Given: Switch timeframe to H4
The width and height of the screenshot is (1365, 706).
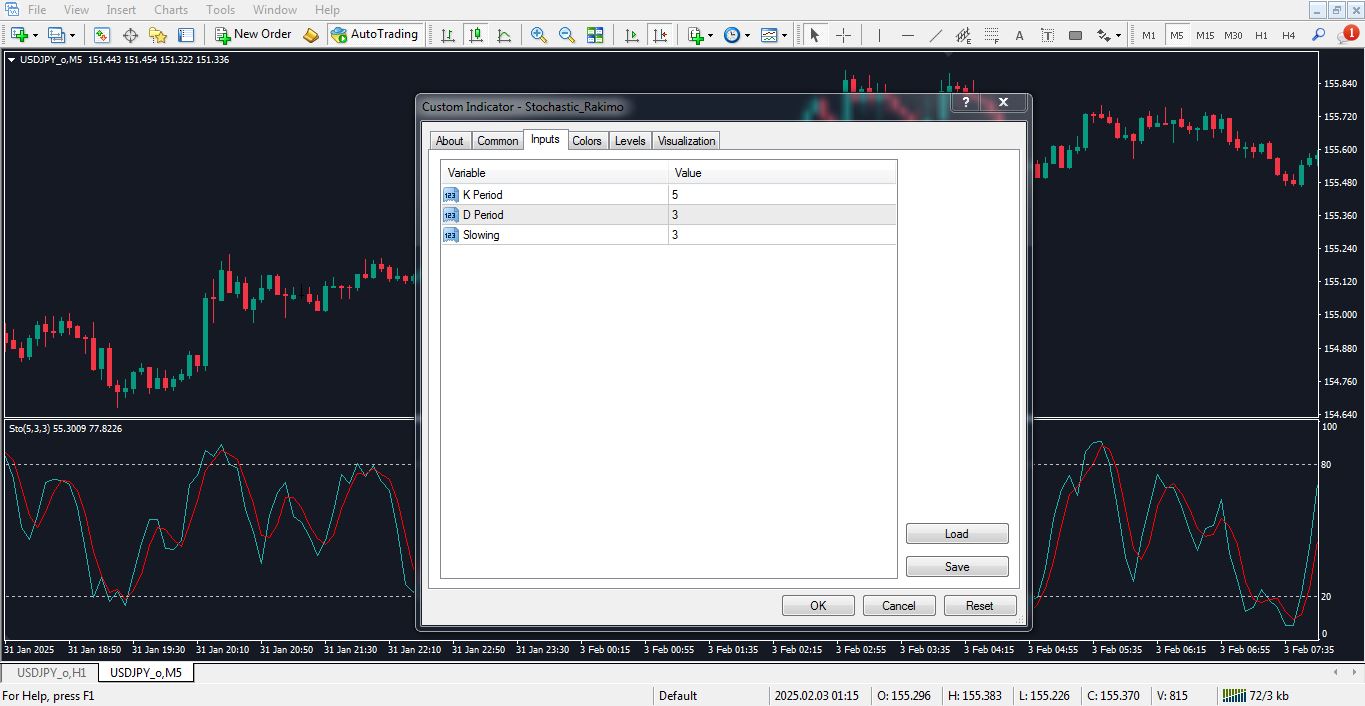Looking at the screenshot, I should (x=1289, y=35).
